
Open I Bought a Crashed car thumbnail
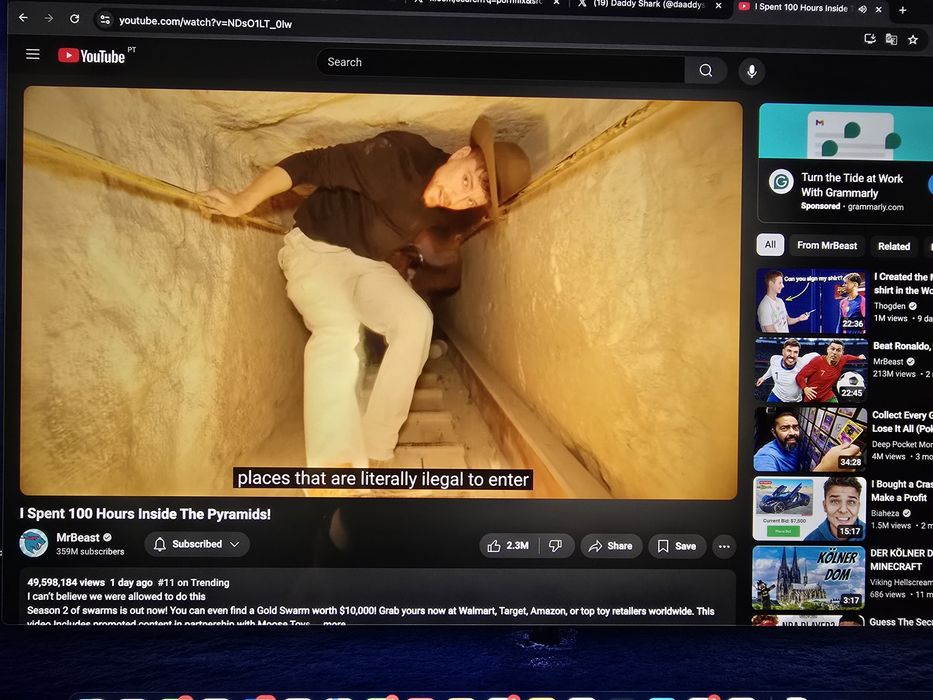tap(809, 508)
